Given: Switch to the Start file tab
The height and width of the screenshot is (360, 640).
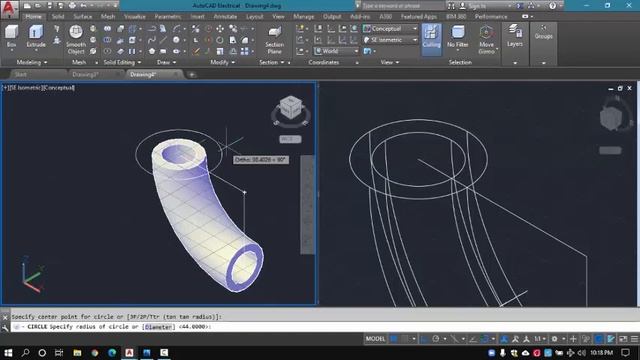Looking at the screenshot, I should (20, 74).
